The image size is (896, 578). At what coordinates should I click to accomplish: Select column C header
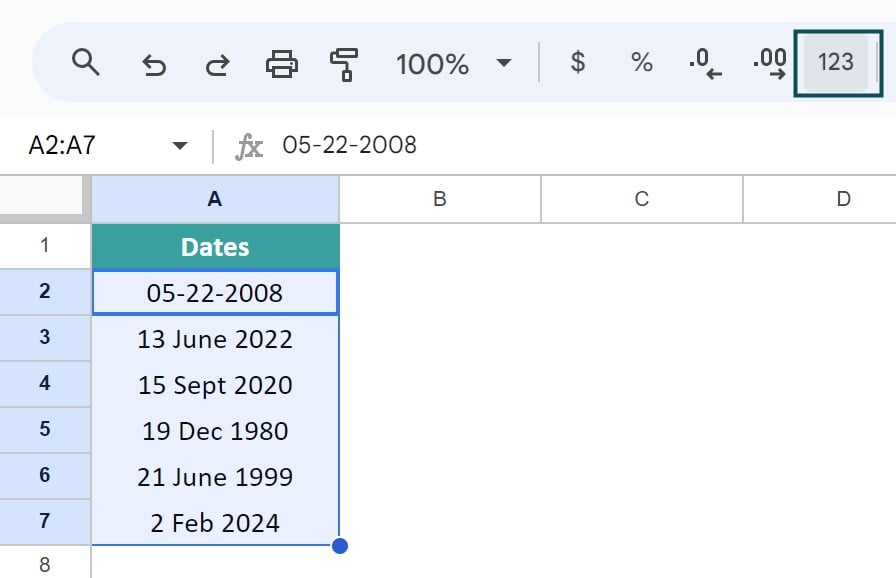click(642, 199)
